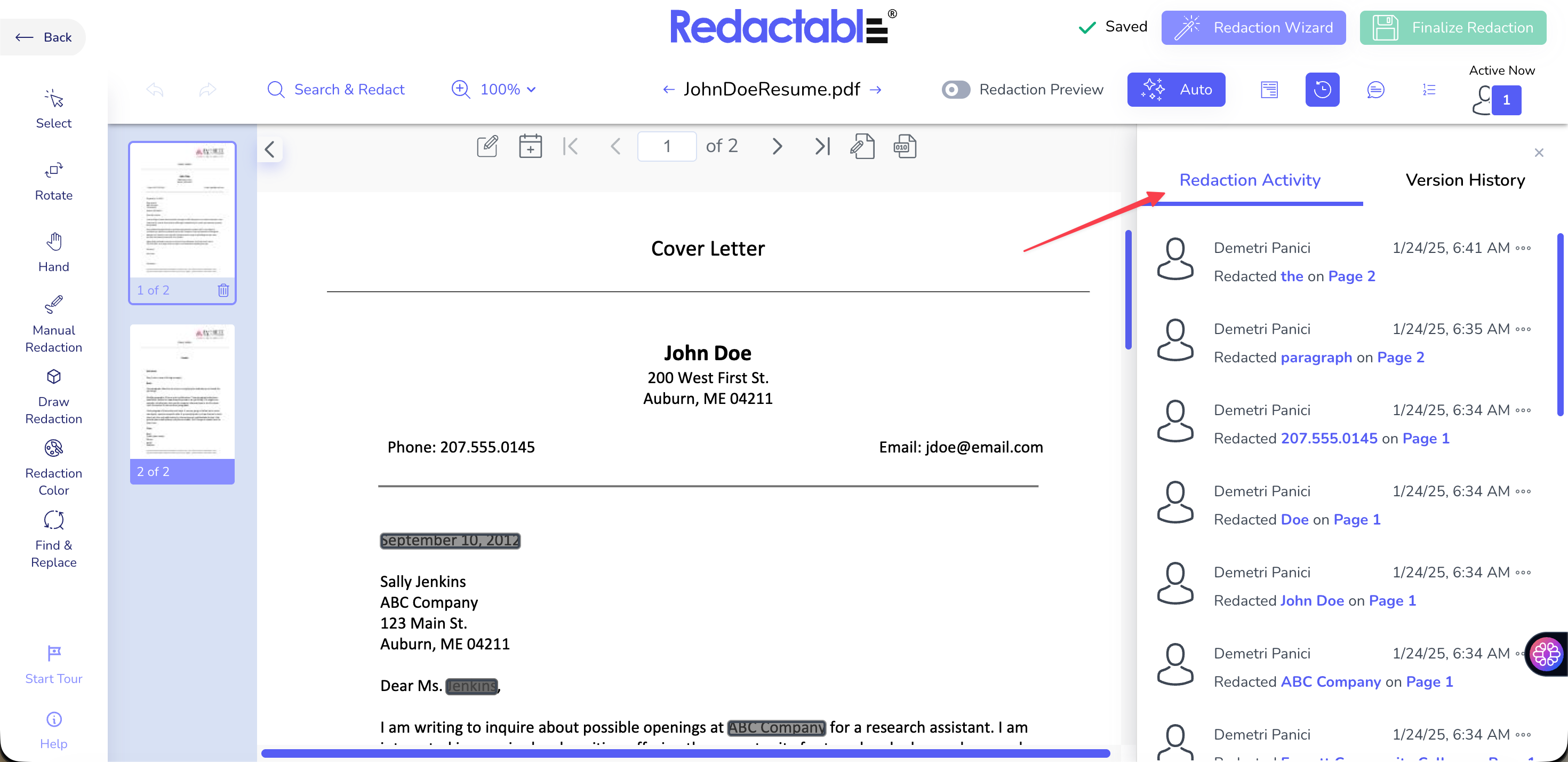Viewport: 1568px width, 762px height.
Task: Launch Start Tour from the sidebar
Action: point(53,665)
